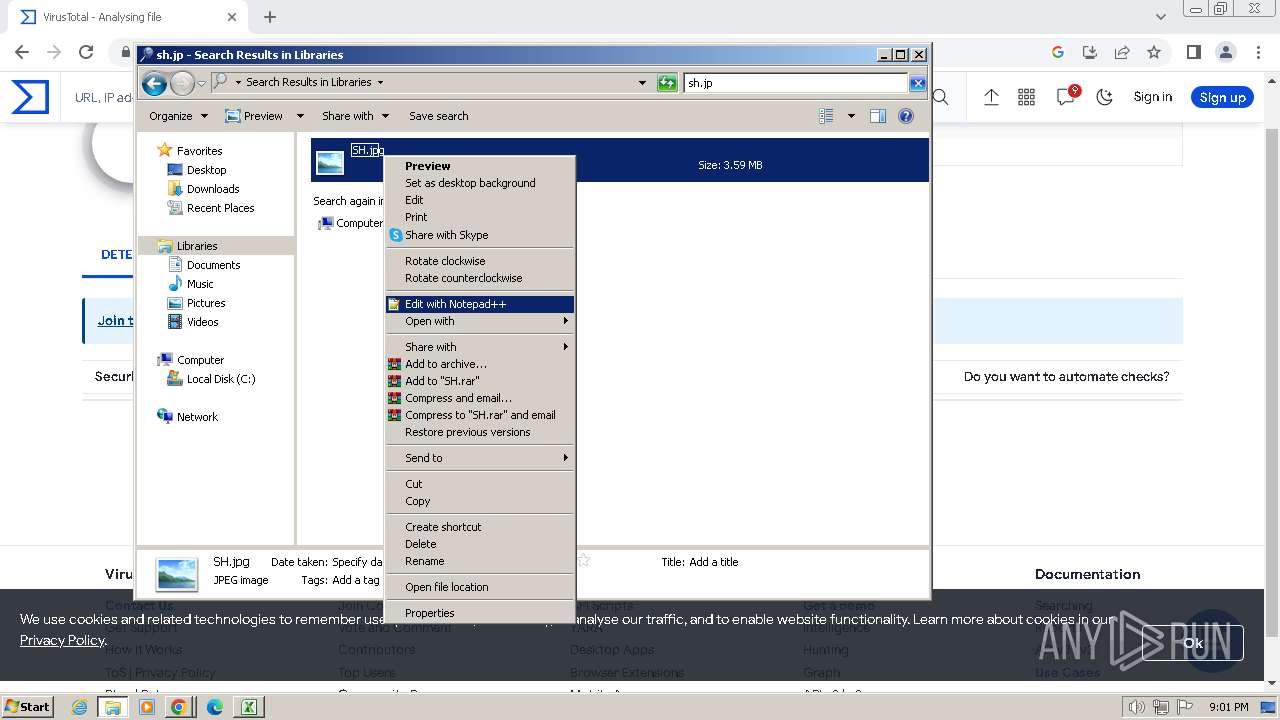This screenshot has width=1280, height=720.
Task: Select Downloads in navigation pane
Action: [x=213, y=189]
